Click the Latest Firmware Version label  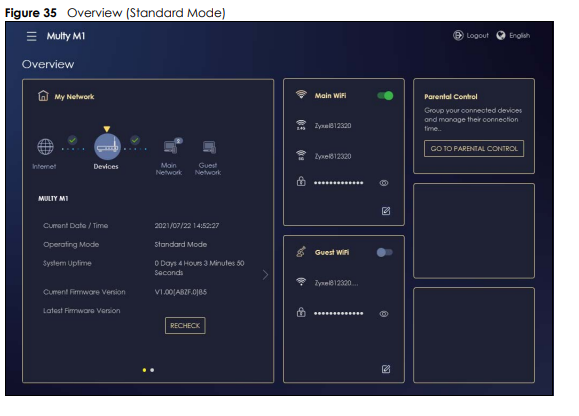[82, 310]
